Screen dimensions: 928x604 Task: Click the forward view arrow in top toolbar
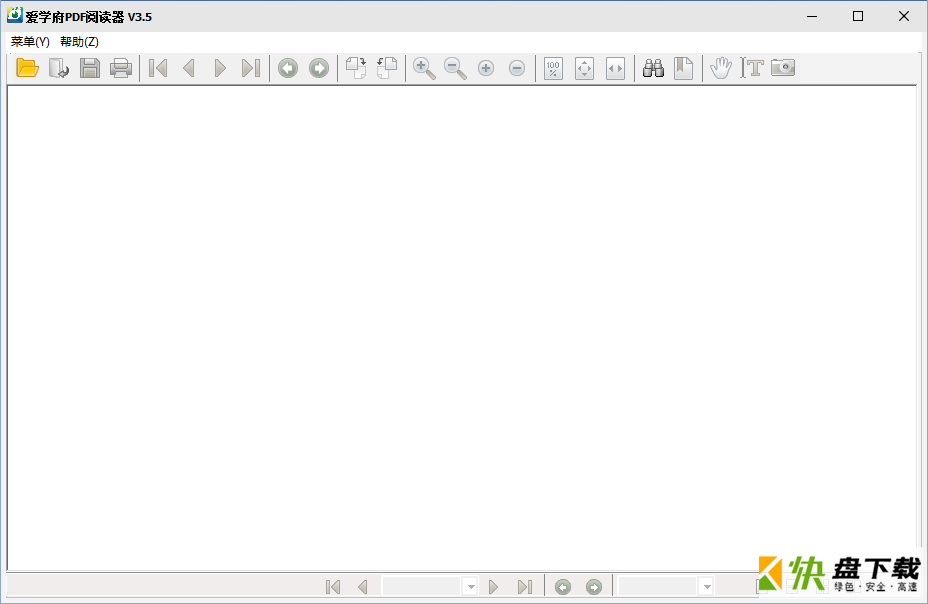[x=319, y=68]
